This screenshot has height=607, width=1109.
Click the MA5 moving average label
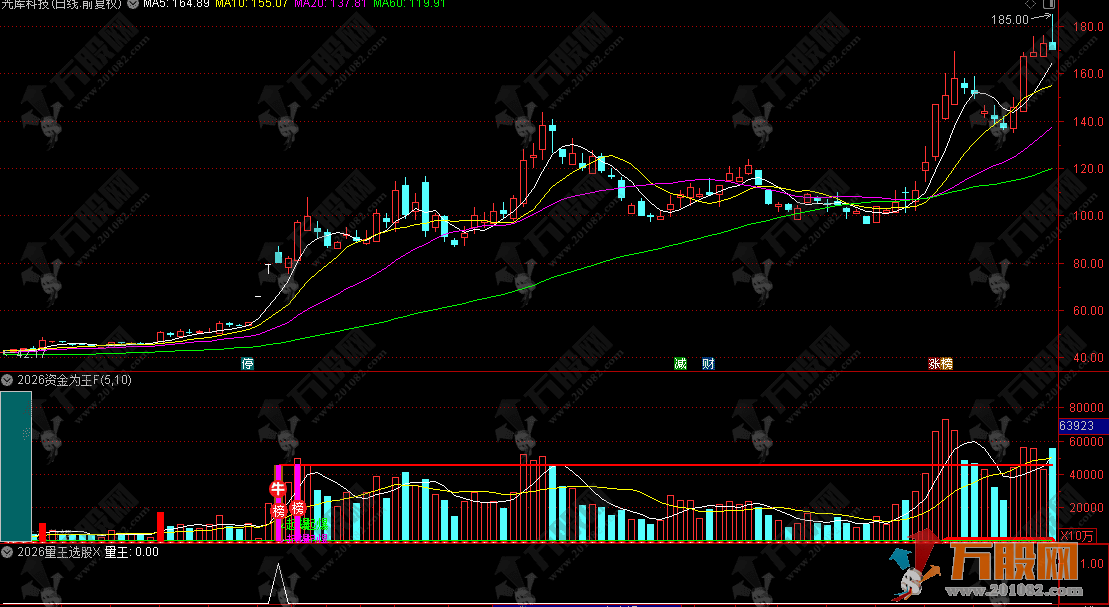pyautogui.click(x=176, y=4)
